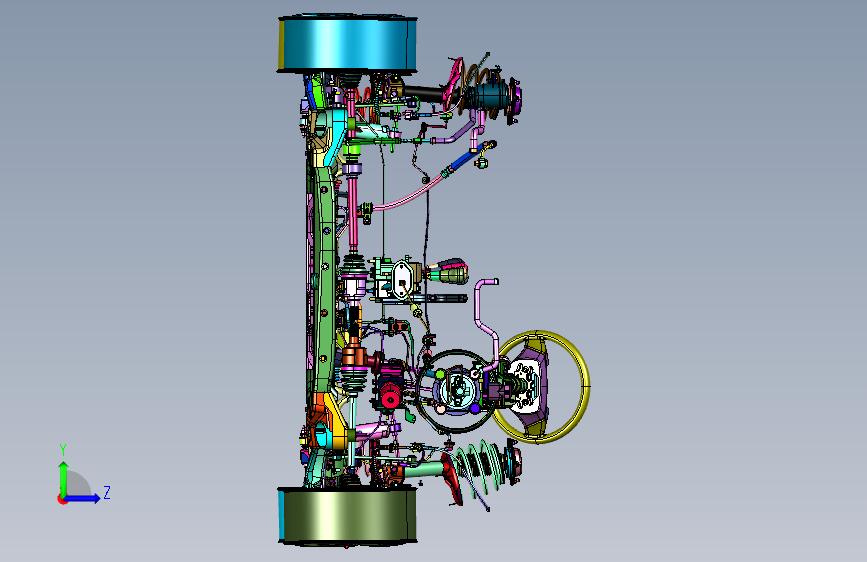Select the cyan tire of the model

(x=347, y=44)
